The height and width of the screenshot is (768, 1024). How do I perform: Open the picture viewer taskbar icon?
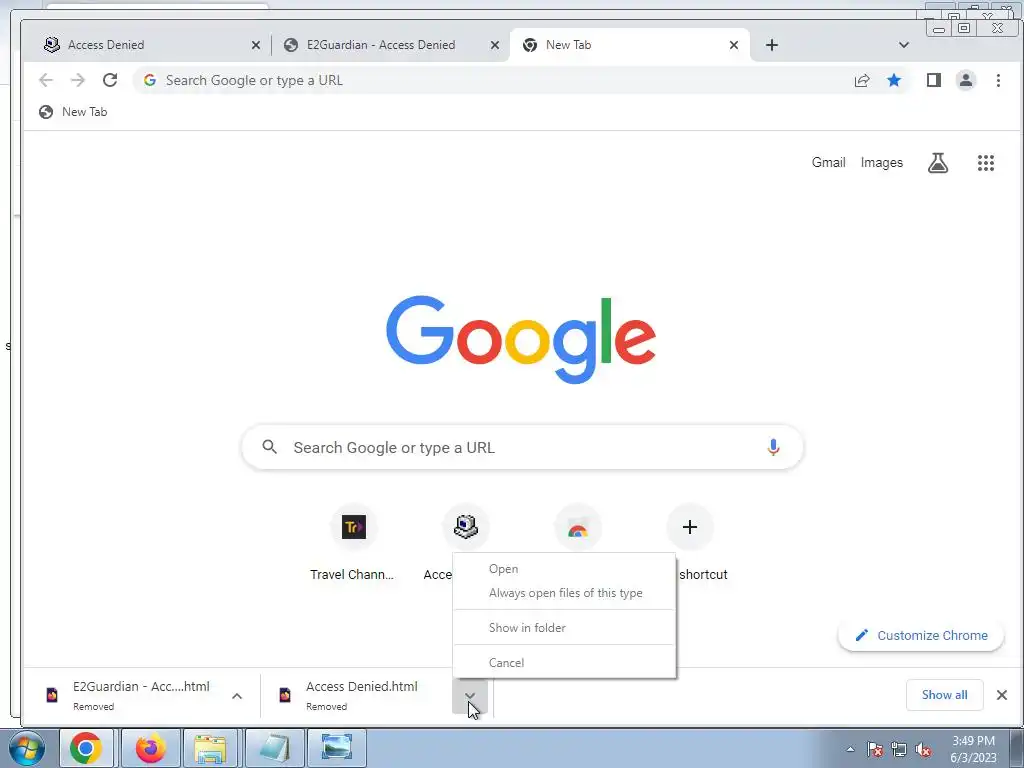click(336, 748)
